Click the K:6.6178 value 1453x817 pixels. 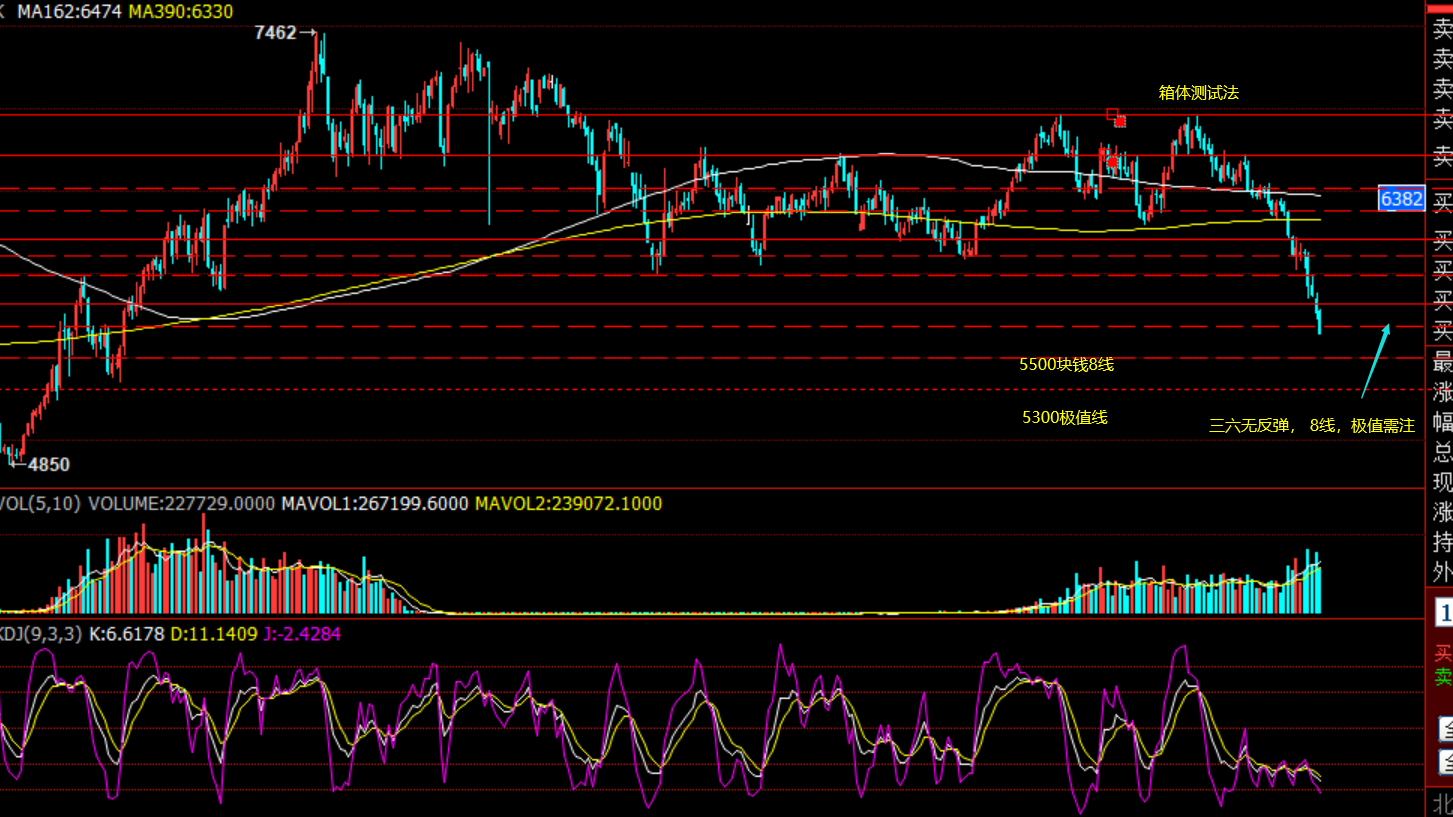click(126, 633)
